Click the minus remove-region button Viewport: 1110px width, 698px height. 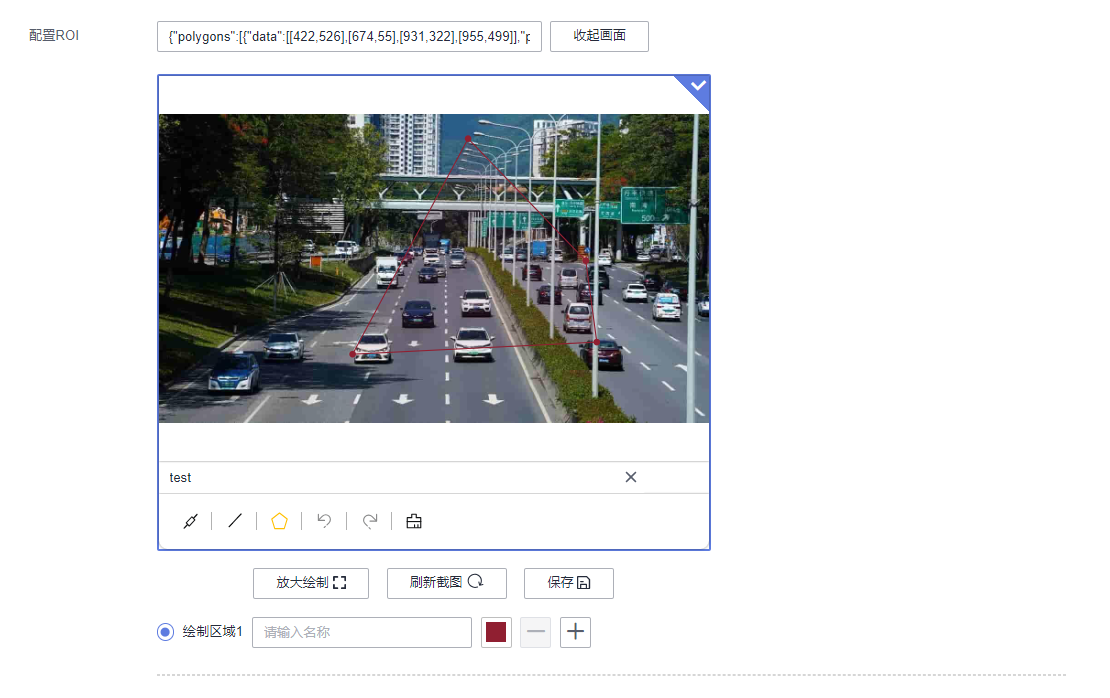click(x=536, y=632)
